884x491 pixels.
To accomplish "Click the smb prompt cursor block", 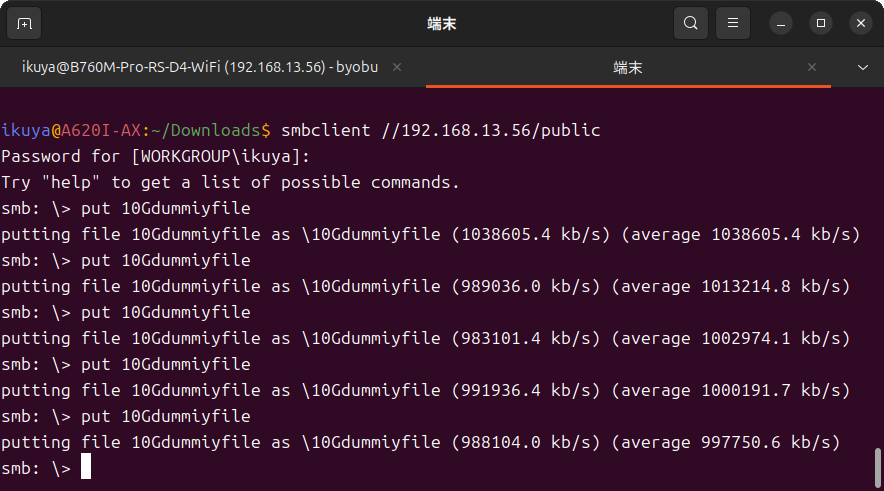I will click(86, 467).
